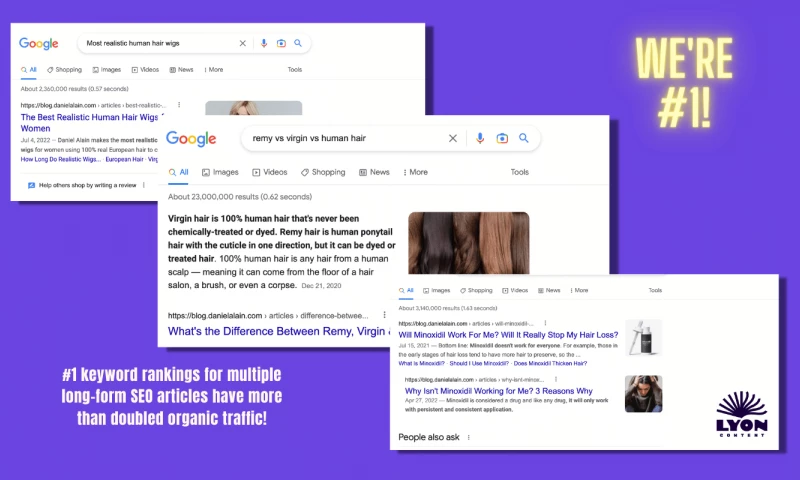The image size is (800, 480).
Task: Open options dots beside why-isnt-minox result URL
Action: coord(556,380)
